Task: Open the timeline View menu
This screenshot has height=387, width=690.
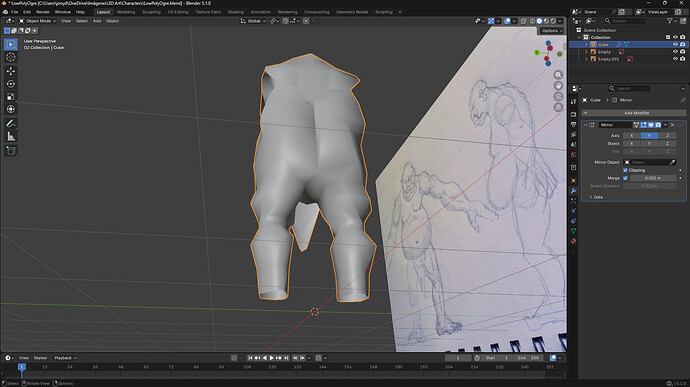Action: tap(24, 358)
